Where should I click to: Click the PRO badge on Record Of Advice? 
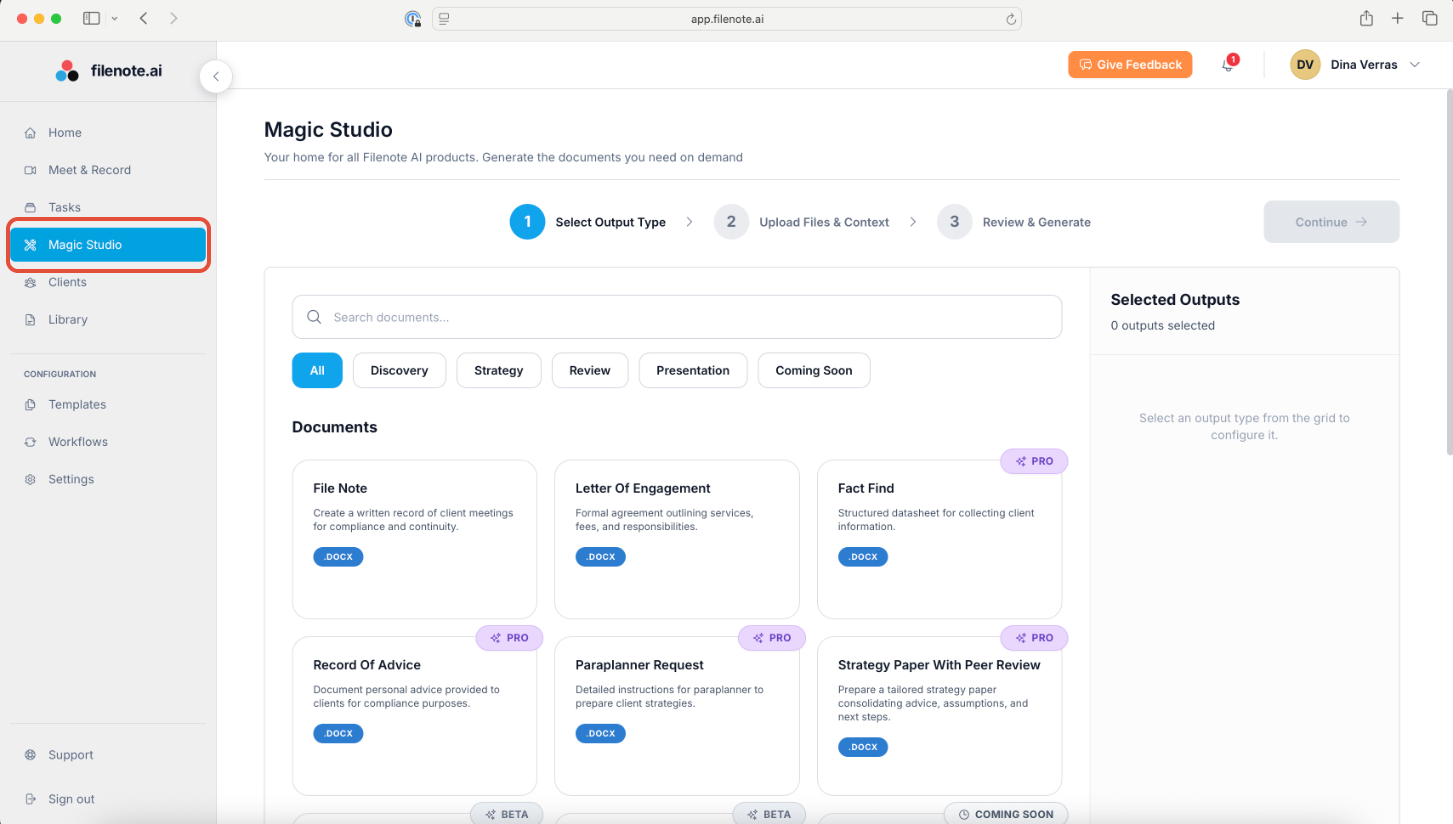(x=509, y=638)
